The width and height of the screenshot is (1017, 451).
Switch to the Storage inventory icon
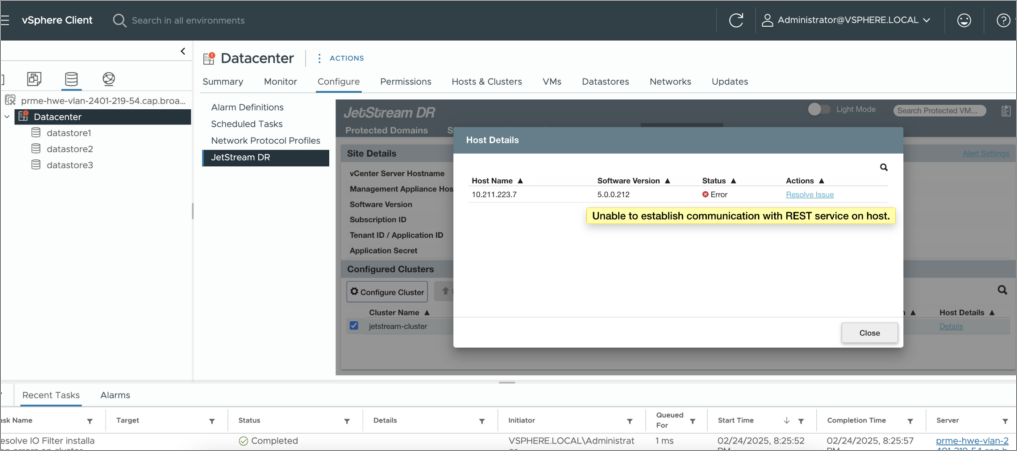pos(71,79)
